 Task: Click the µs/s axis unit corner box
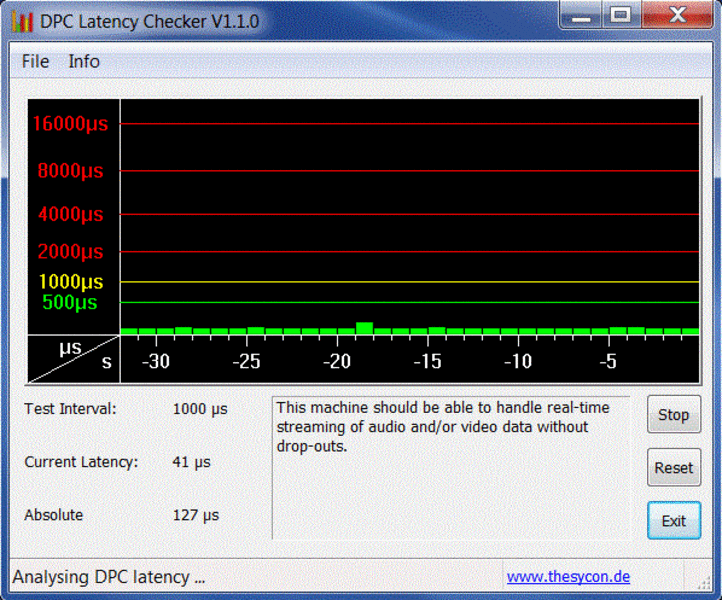pos(74,359)
